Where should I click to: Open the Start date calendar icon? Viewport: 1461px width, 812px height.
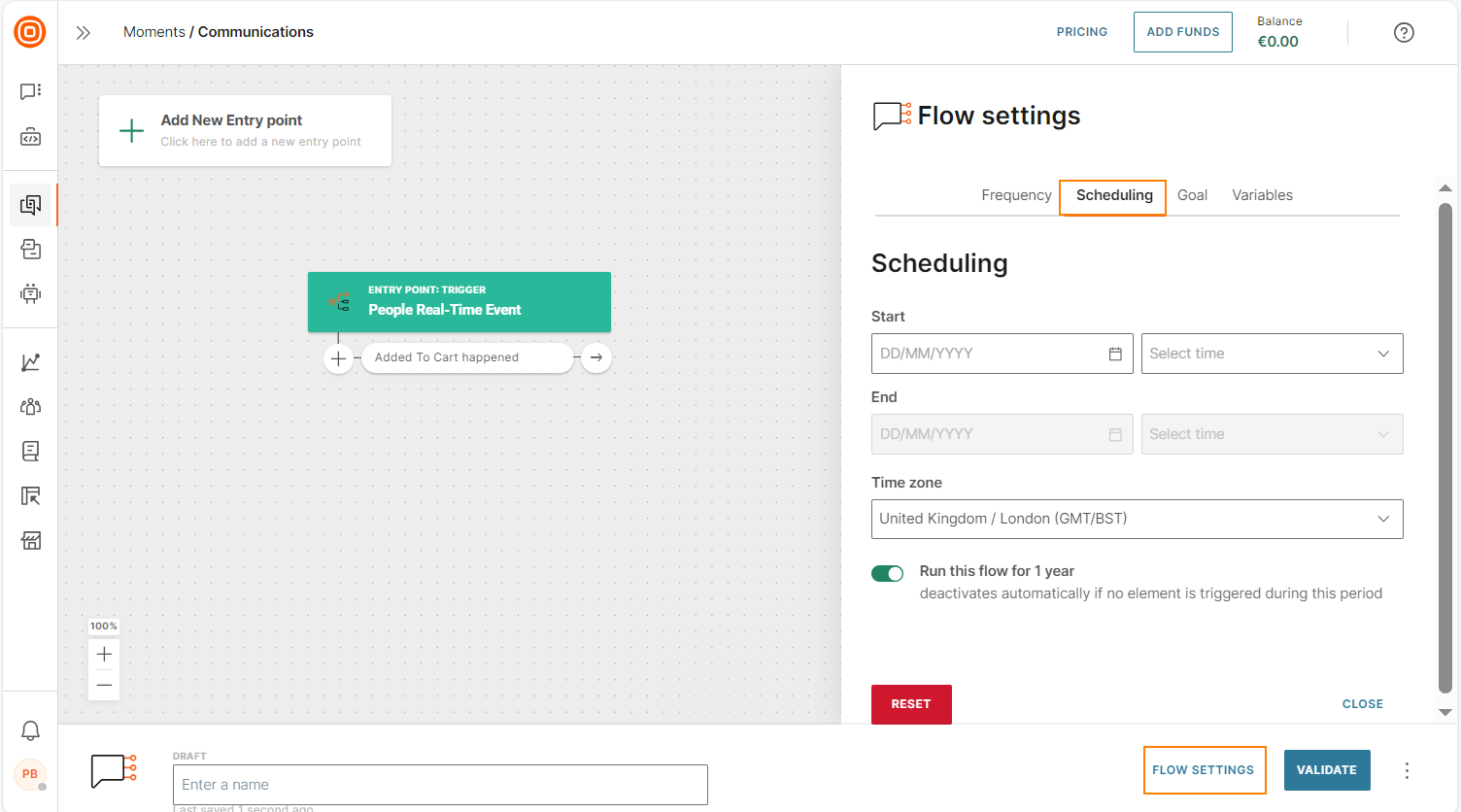pos(1115,354)
